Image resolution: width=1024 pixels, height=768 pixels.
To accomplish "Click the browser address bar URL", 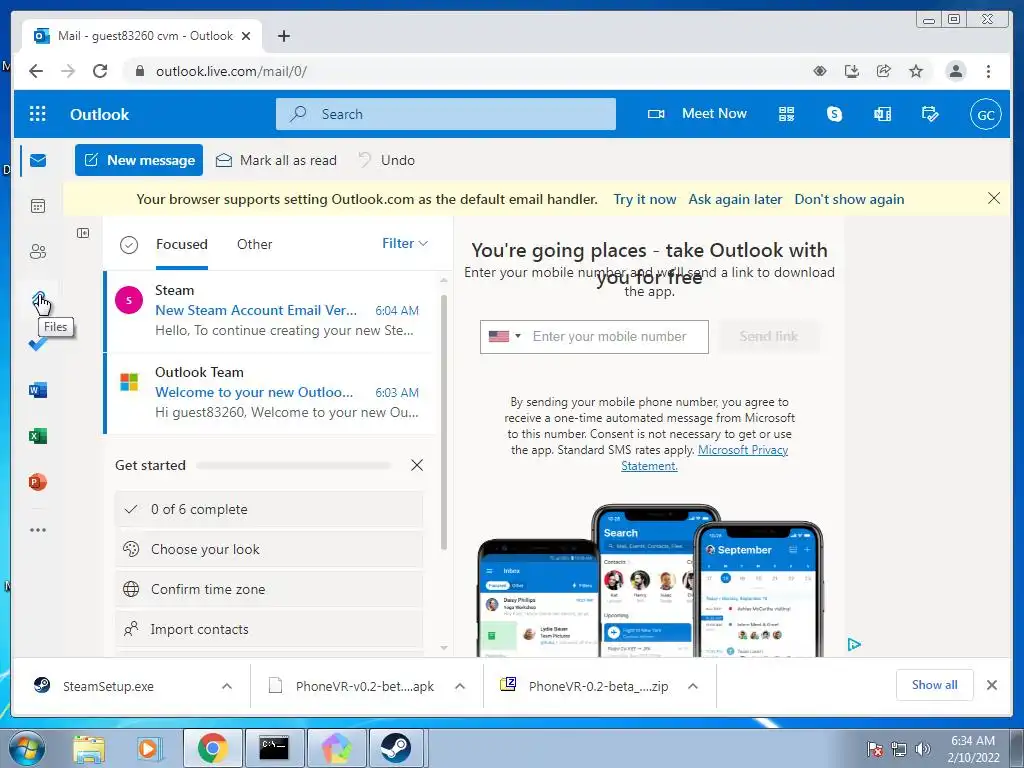I will click(231, 71).
